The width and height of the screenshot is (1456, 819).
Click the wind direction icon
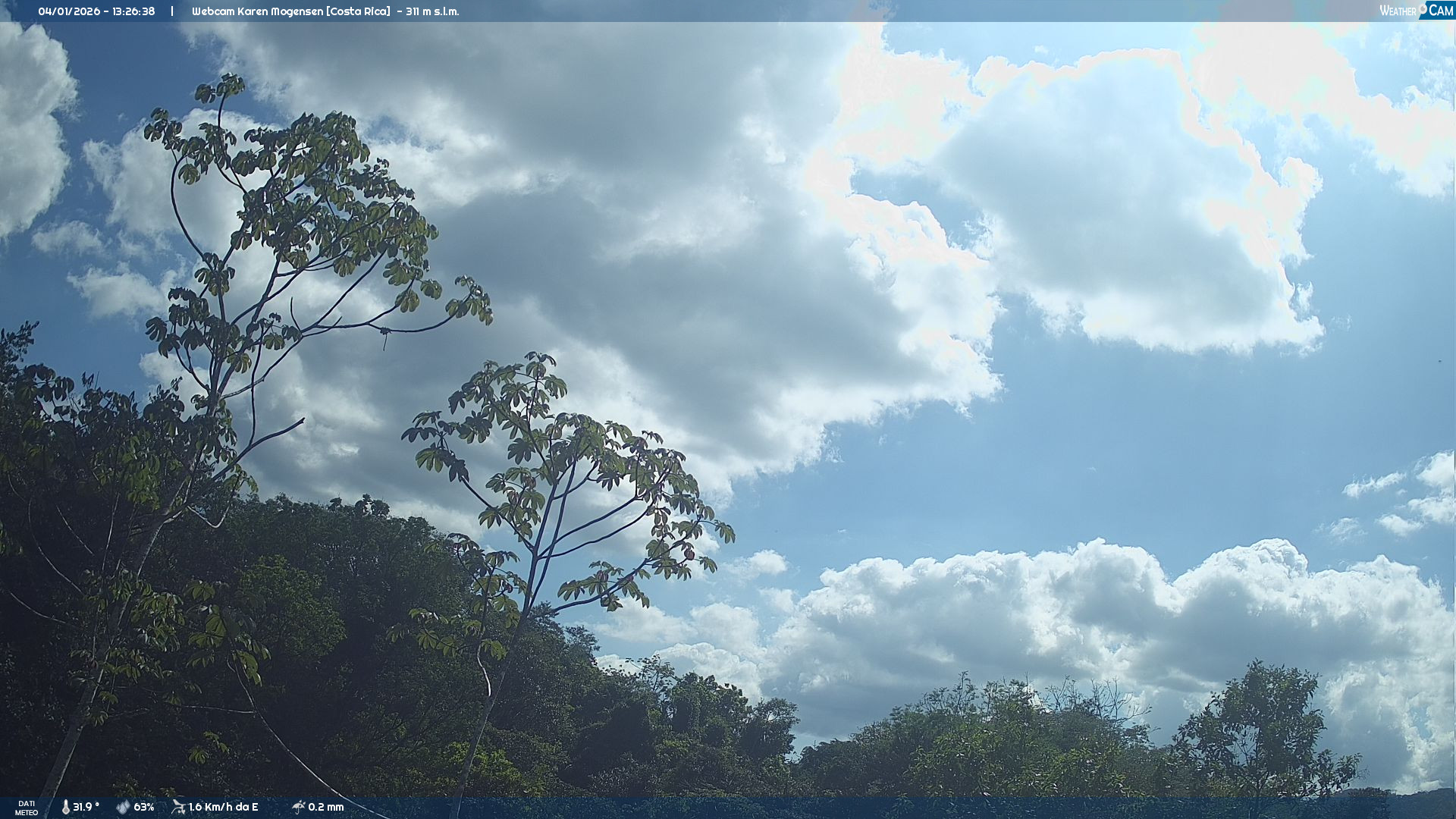click(x=178, y=807)
